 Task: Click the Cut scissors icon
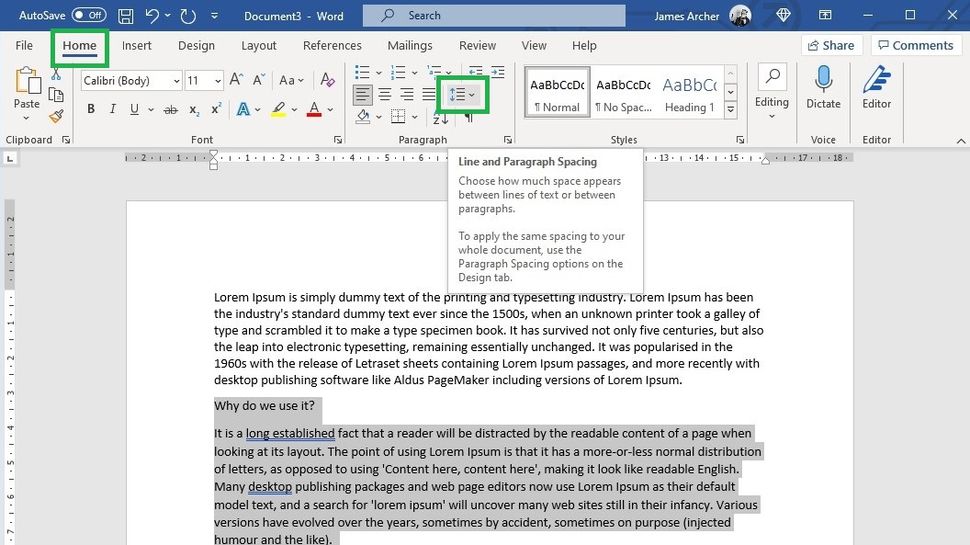(x=56, y=75)
